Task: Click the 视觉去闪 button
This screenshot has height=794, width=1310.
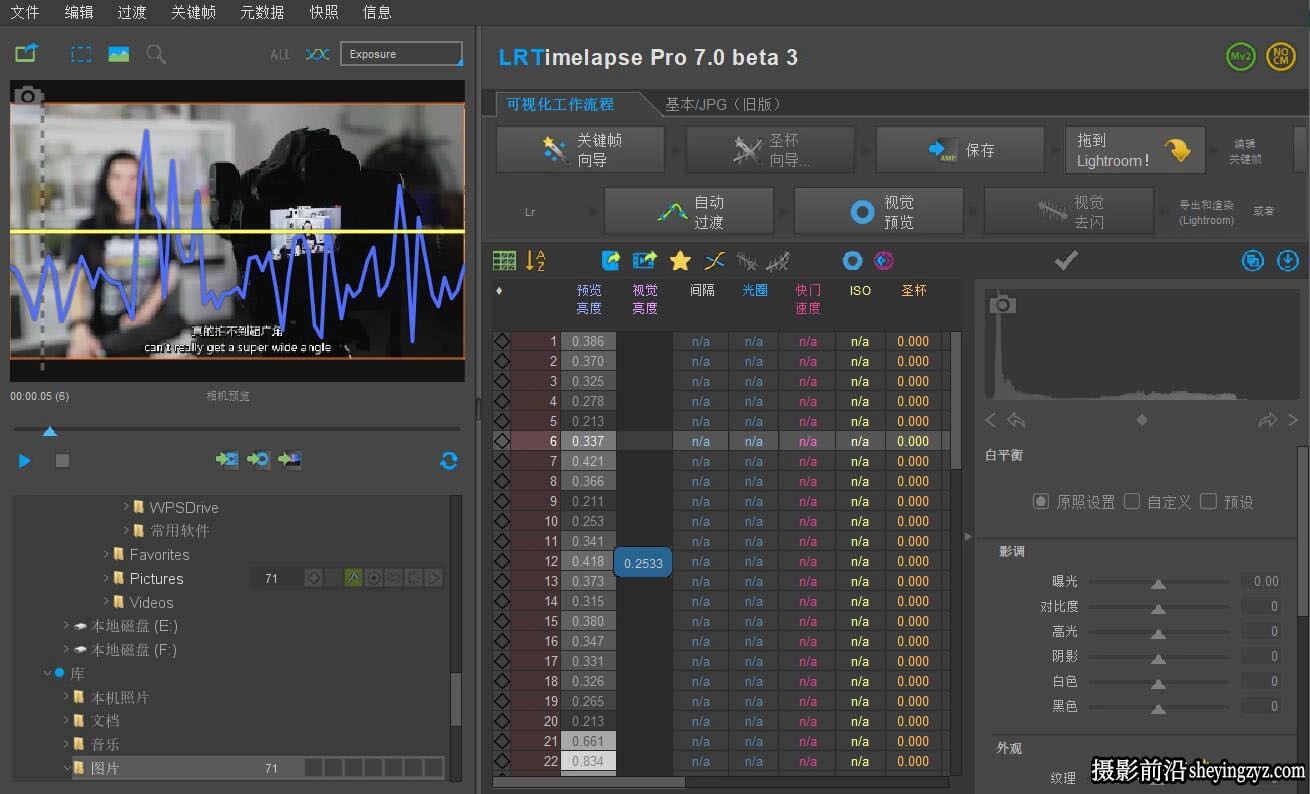Action: (x=1069, y=212)
